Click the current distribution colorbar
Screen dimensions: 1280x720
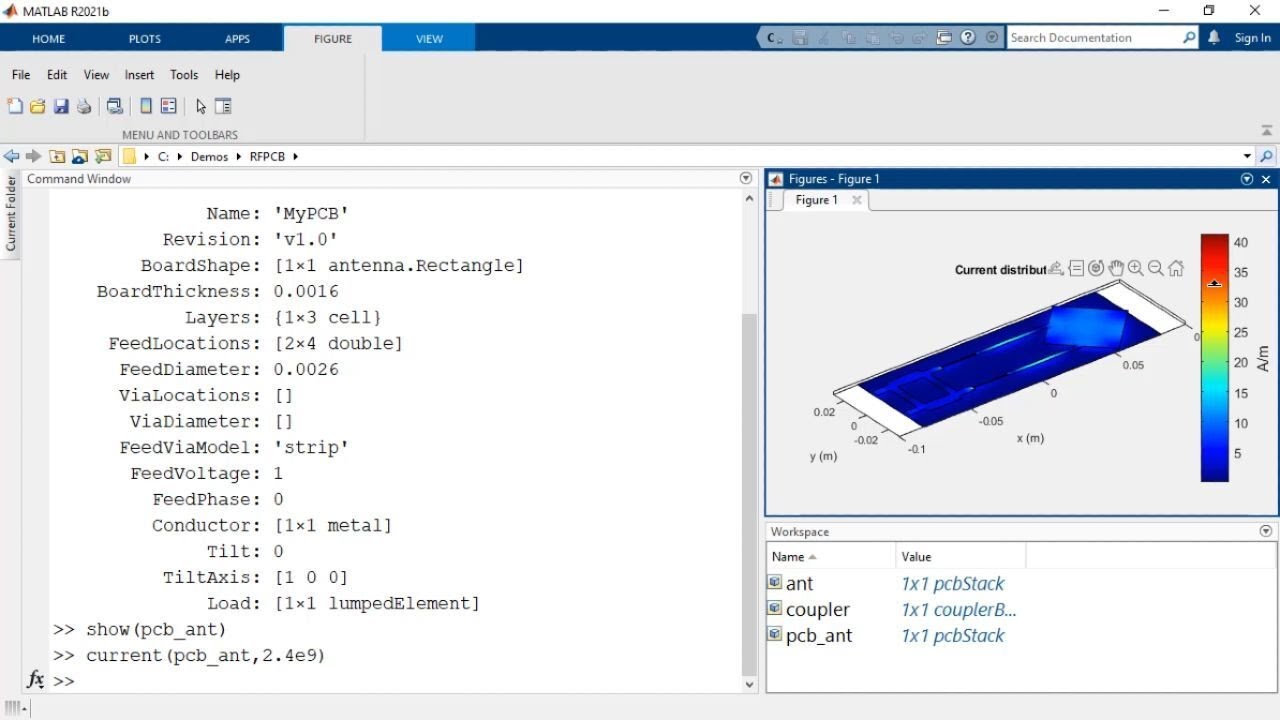pos(1214,358)
